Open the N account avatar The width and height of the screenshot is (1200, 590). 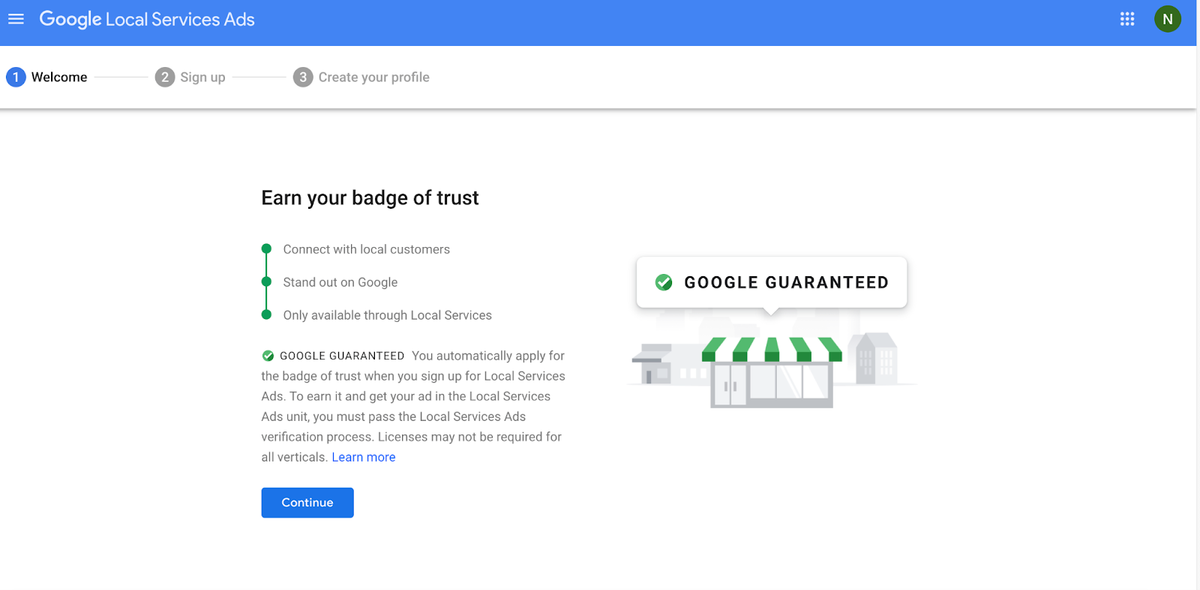[1167, 19]
